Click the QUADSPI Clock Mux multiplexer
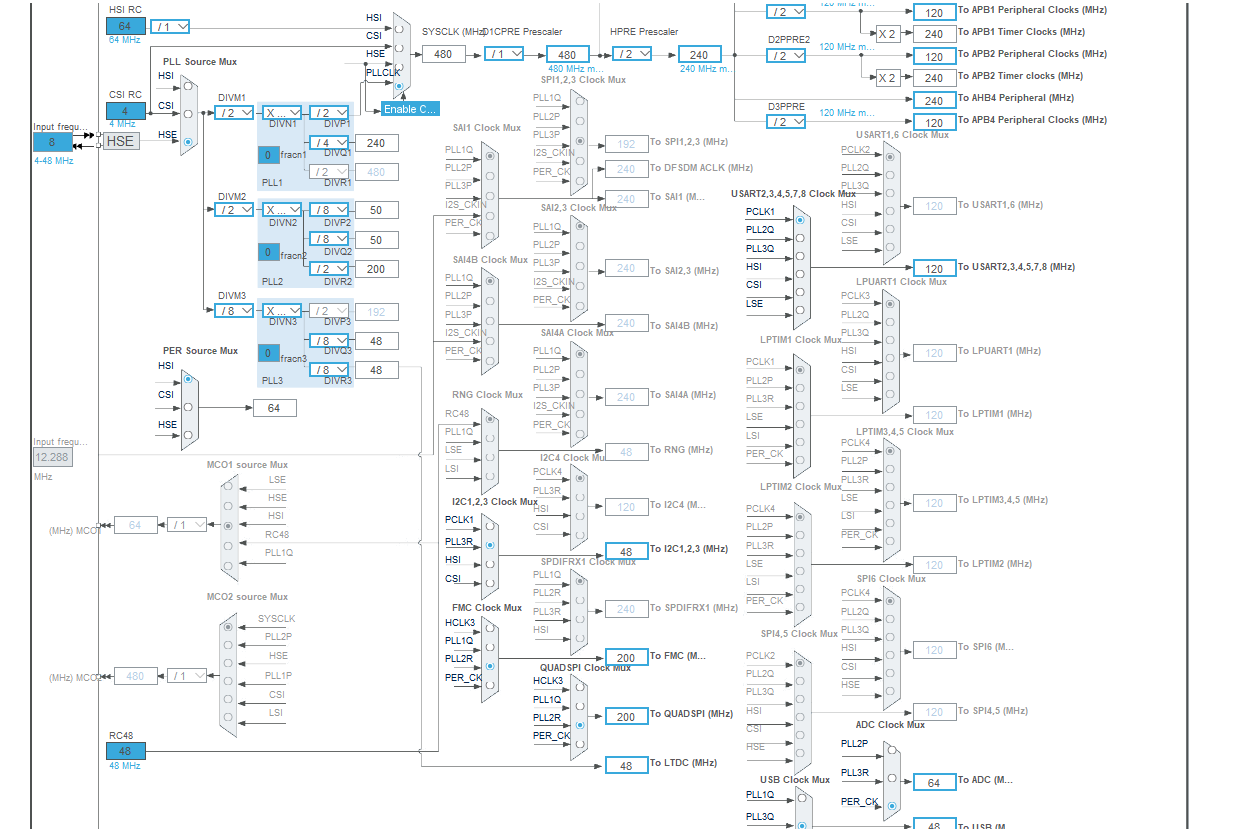Screen dimensions: 1248x829 click(578, 715)
